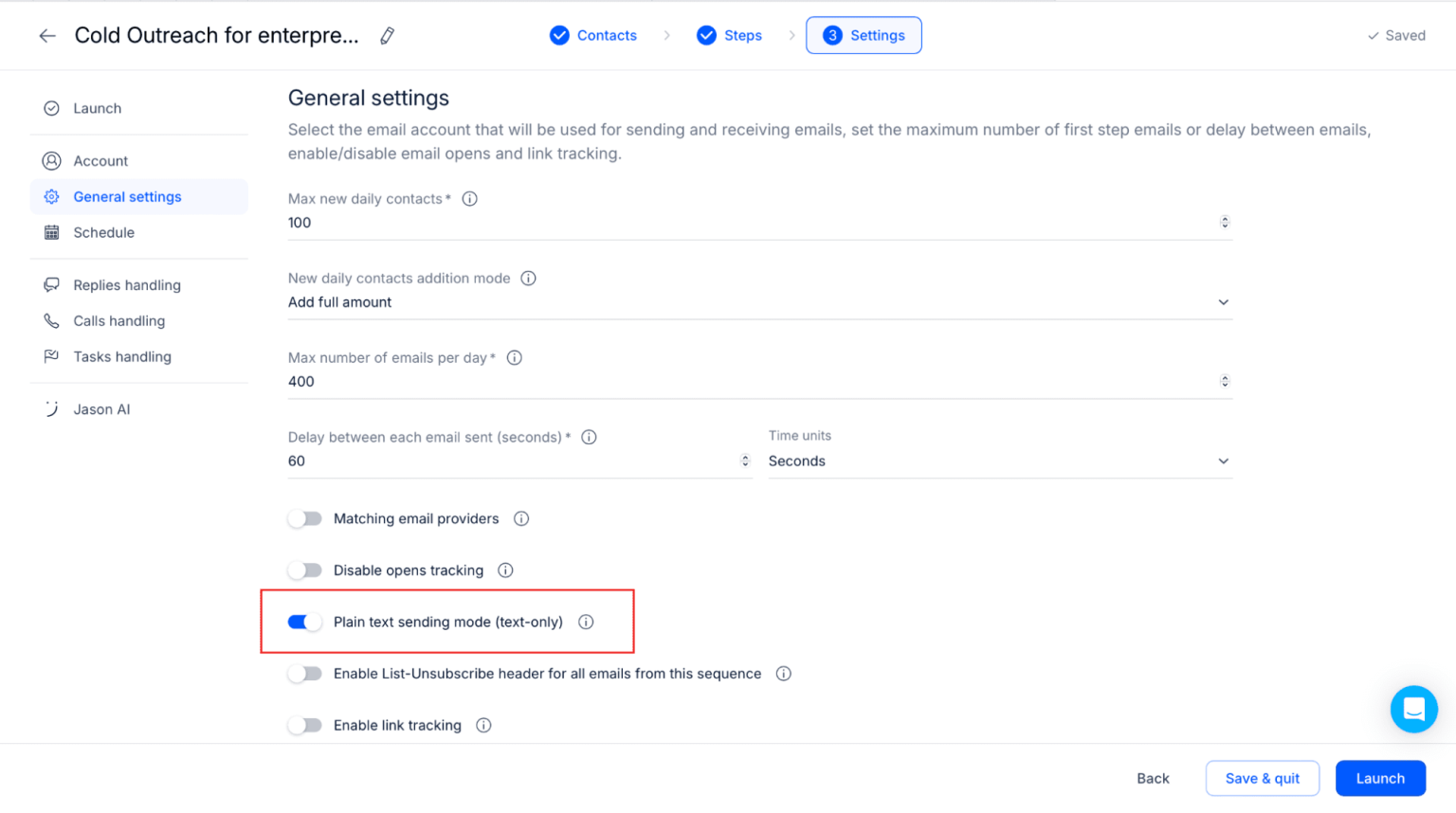Toggle Matching email providers switch
1456x813 pixels.
coord(305,518)
